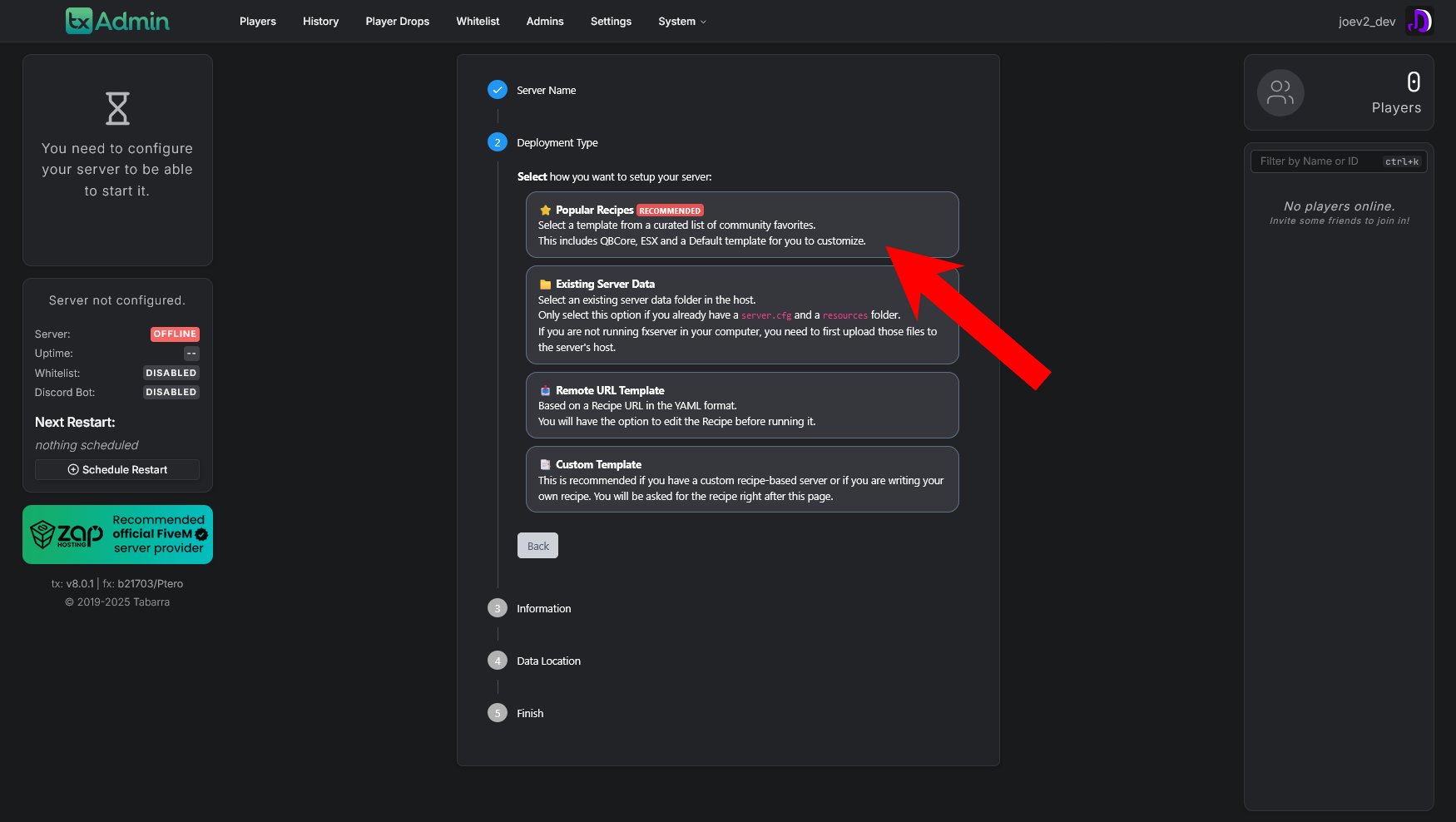Open the Players page

258,22
